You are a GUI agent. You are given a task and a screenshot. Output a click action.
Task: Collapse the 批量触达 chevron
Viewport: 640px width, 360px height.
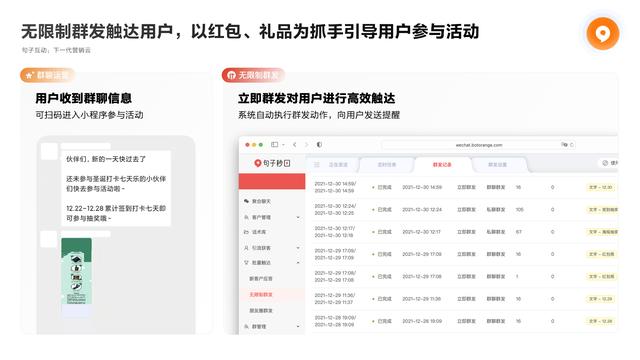[298, 262]
